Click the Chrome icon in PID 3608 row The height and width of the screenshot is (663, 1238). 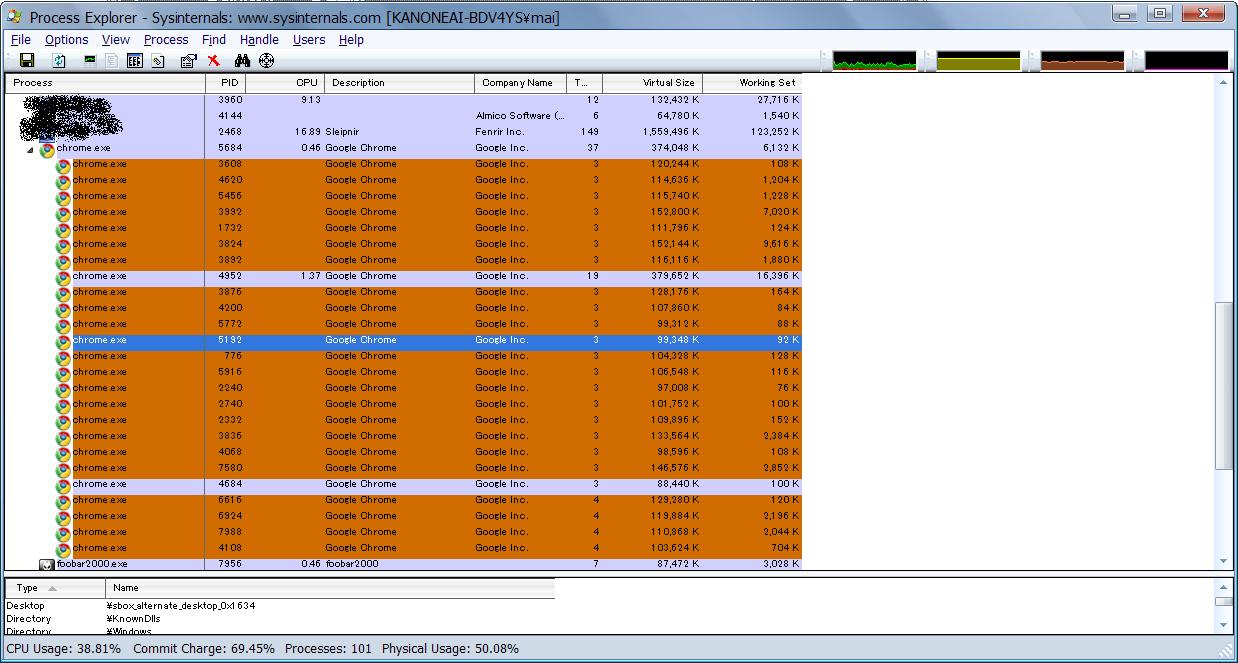63,165
